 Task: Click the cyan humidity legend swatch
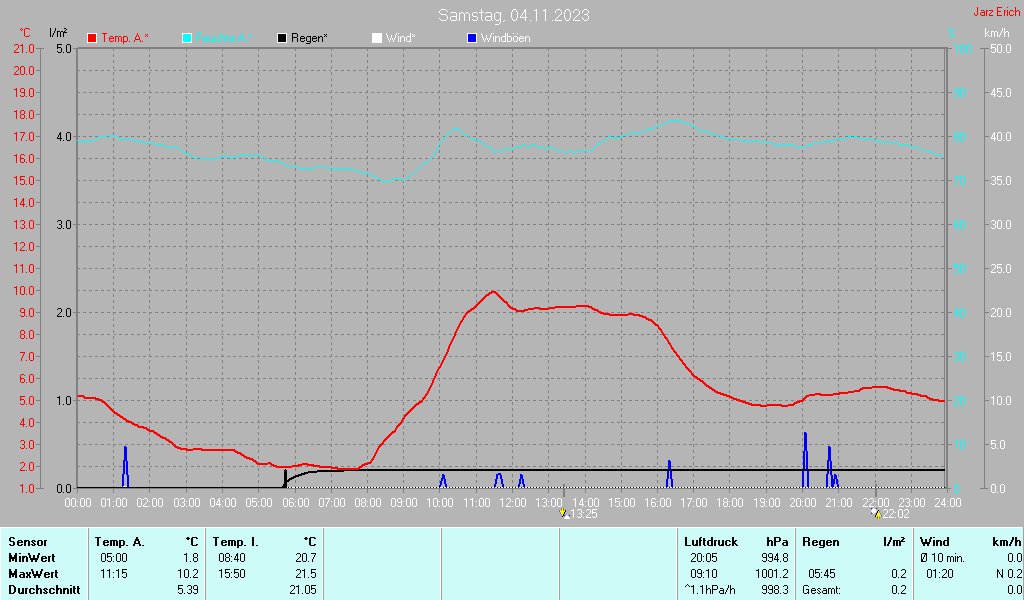[x=187, y=38]
